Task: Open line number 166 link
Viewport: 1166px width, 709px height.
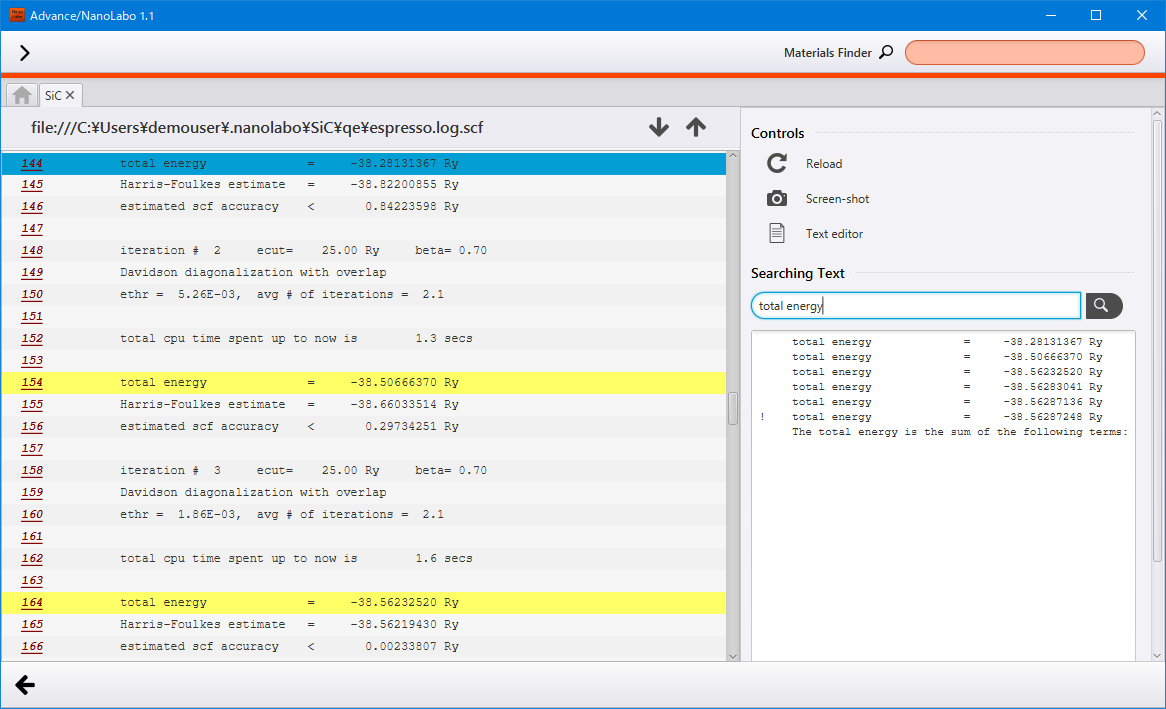Action: point(32,647)
